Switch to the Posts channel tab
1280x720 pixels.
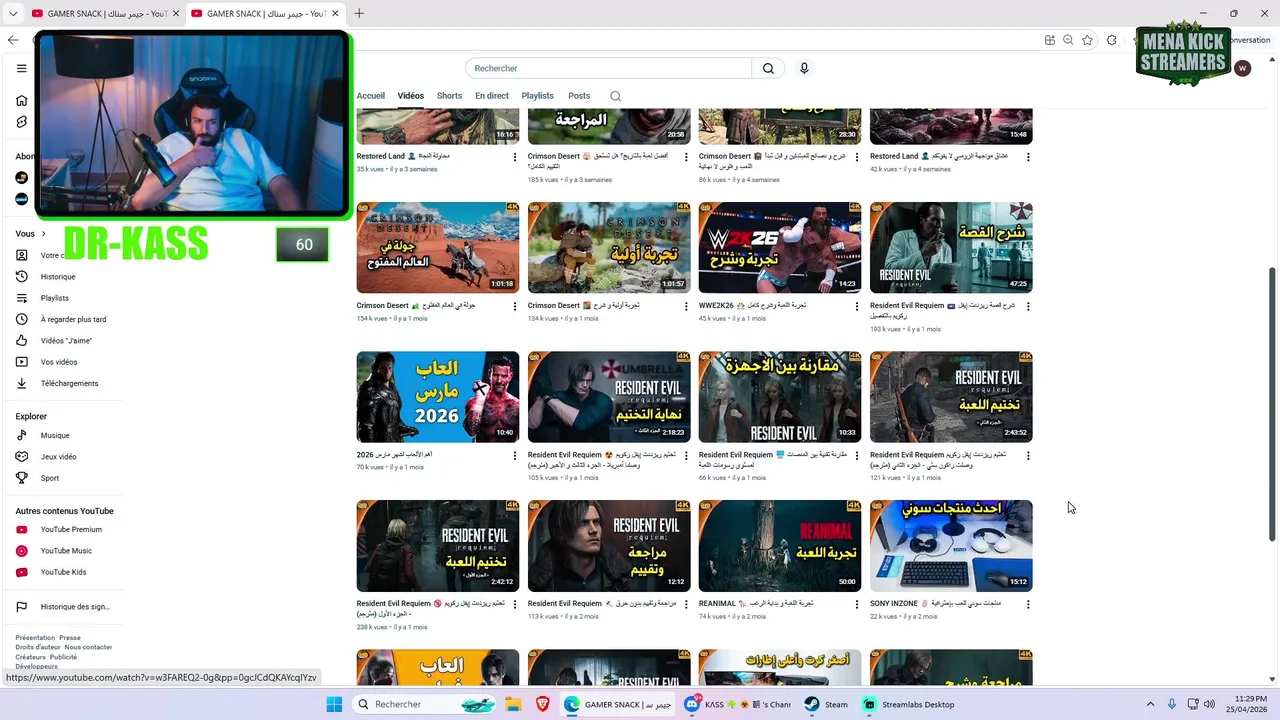click(579, 96)
